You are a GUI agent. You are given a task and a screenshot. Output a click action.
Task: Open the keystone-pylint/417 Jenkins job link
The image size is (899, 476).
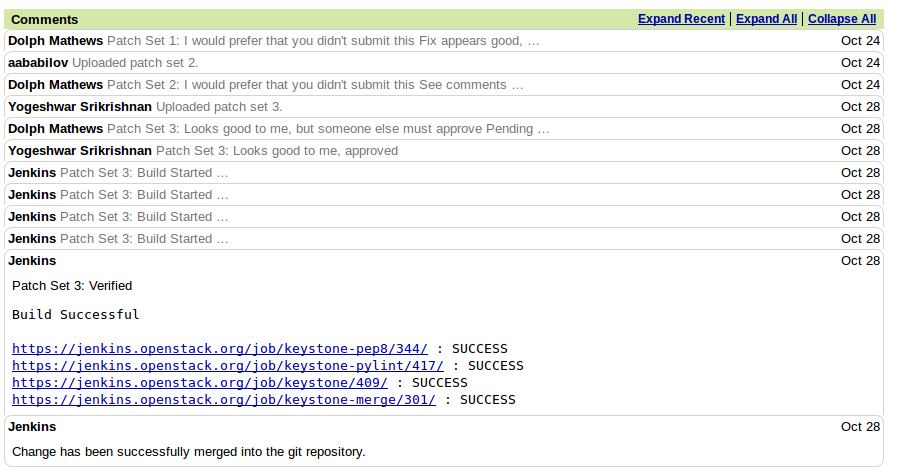point(228,365)
